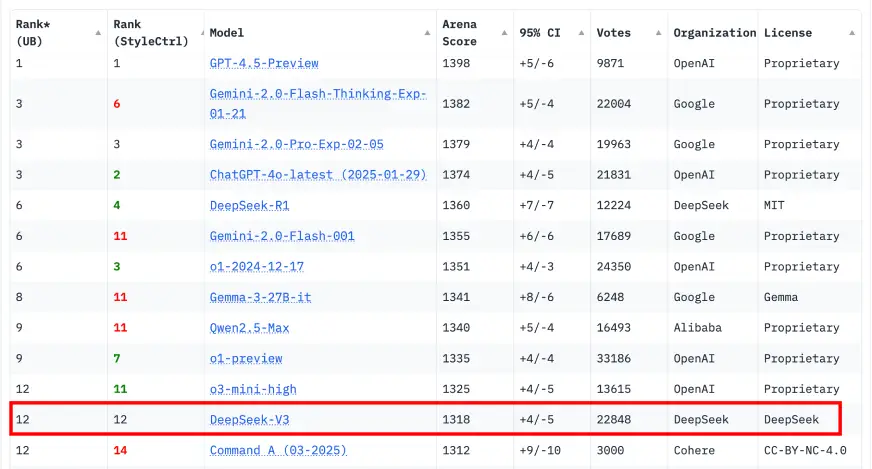Screen dimensions: 872x469
Task: Select the 1382 arena score cell
Action: point(456,103)
